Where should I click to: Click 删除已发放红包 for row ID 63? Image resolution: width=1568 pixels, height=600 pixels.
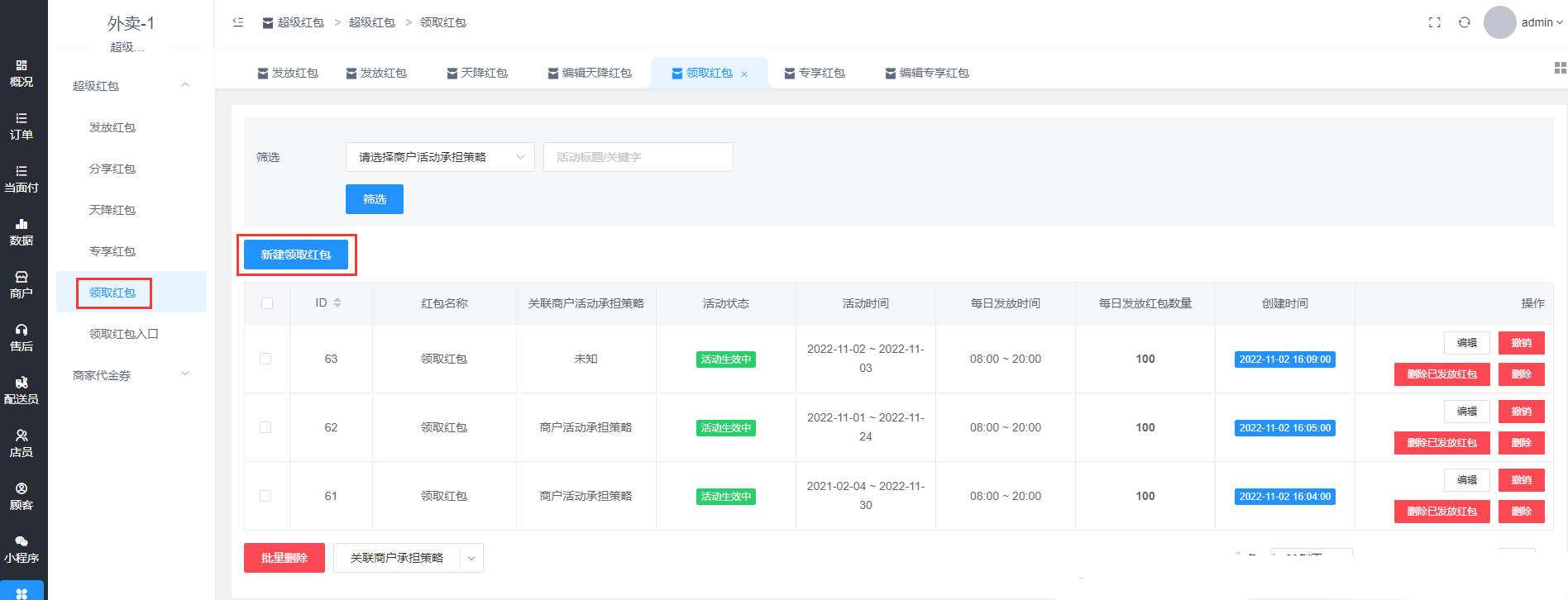pos(1442,374)
